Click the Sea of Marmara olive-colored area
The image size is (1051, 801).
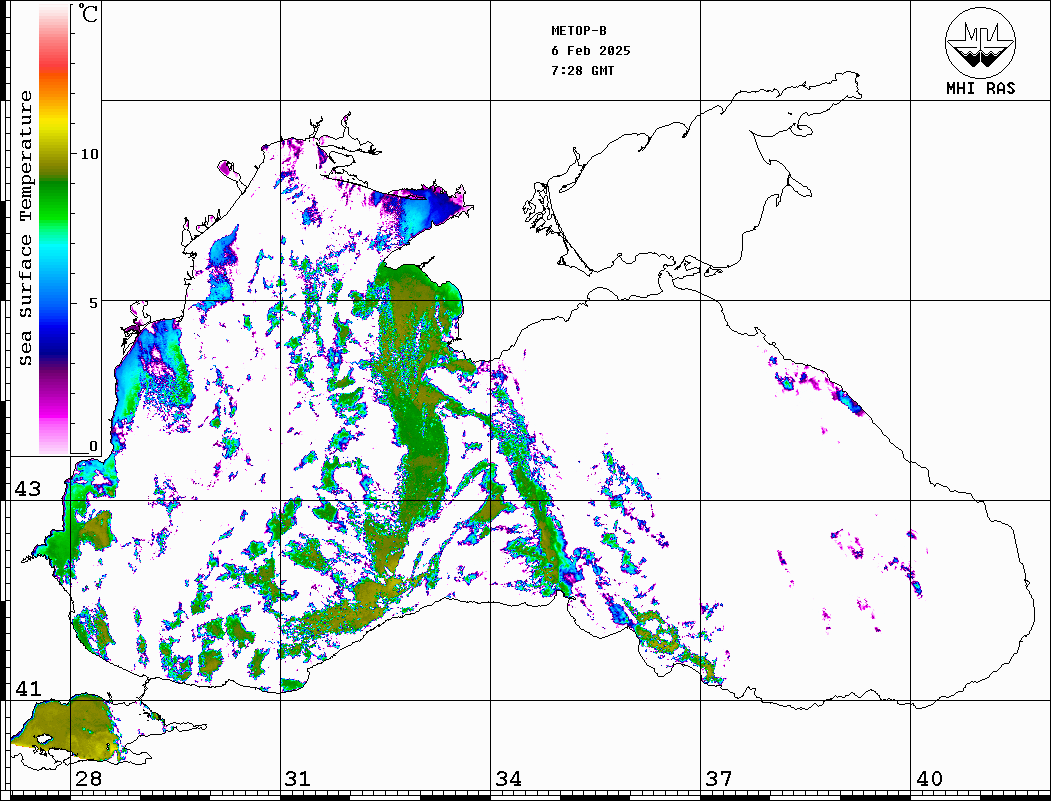(67, 727)
